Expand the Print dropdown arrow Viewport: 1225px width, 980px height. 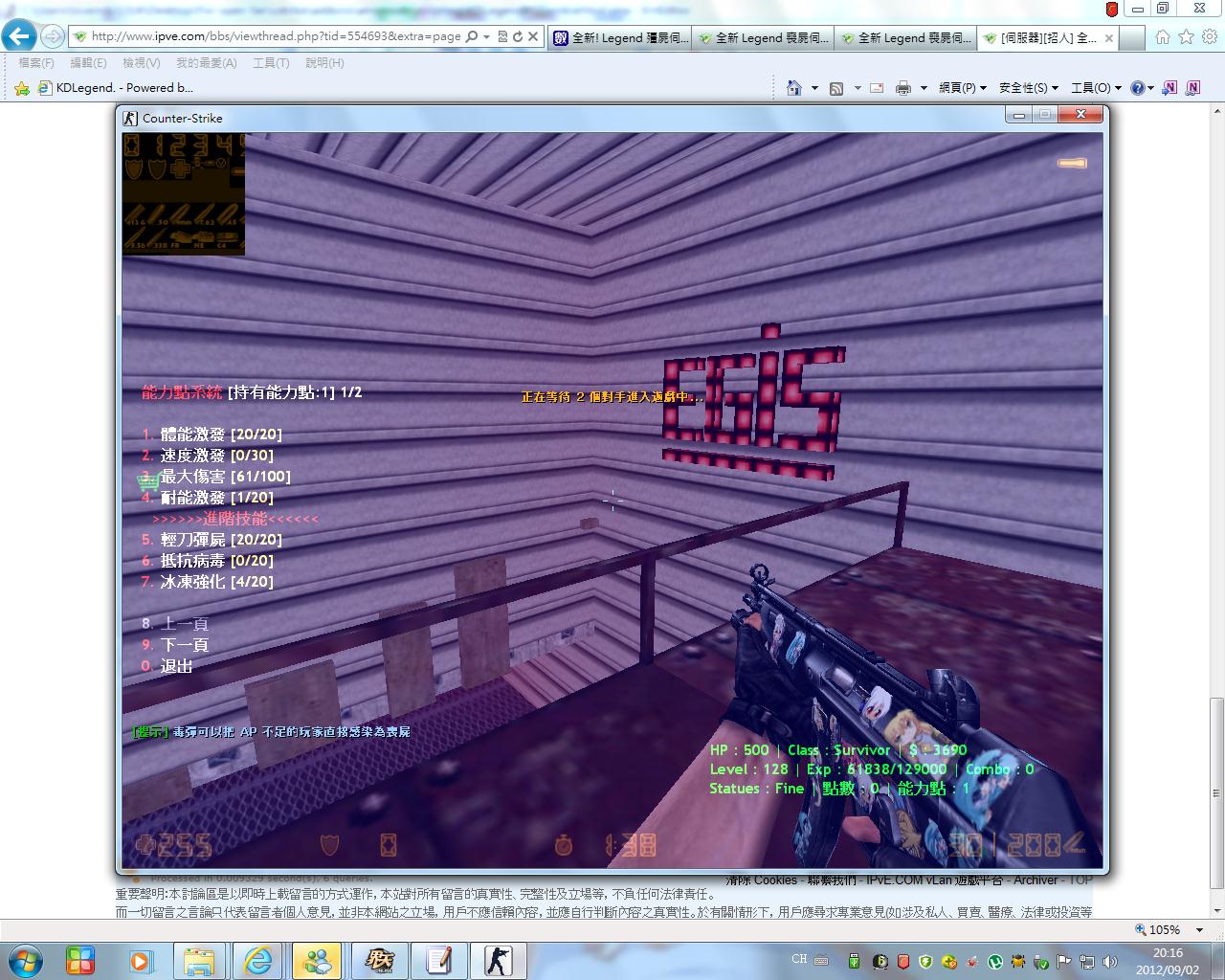[x=924, y=88]
